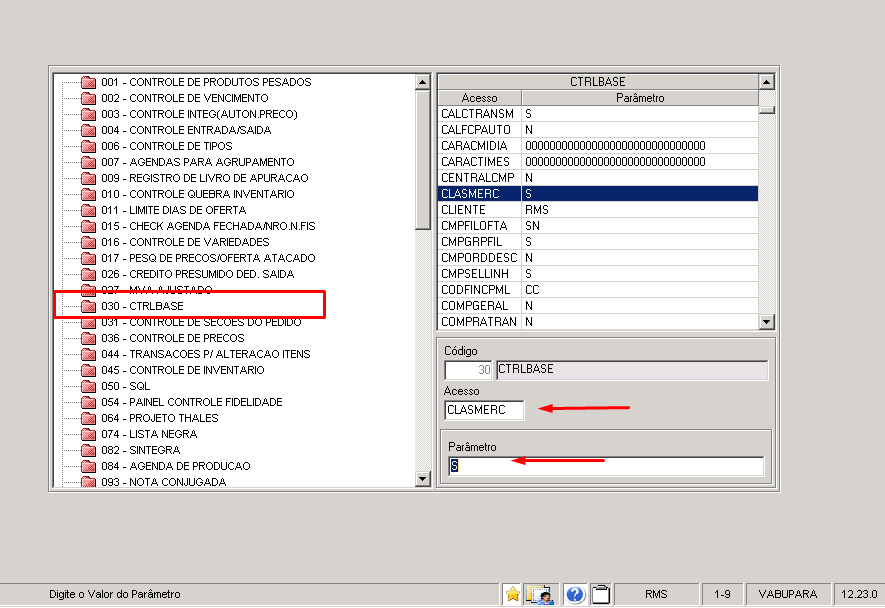
Task: Click the clipboard icon in status bar
Action: pyautogui.click(x=601, y=594)
